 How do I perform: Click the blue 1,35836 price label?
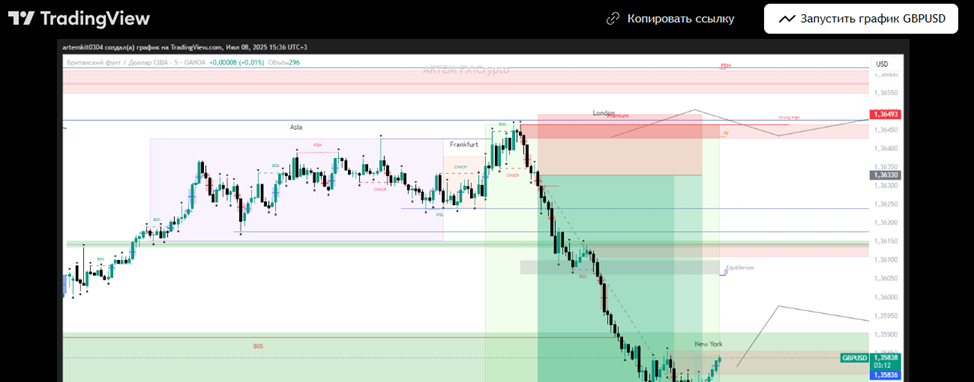(x=886, y=375)
